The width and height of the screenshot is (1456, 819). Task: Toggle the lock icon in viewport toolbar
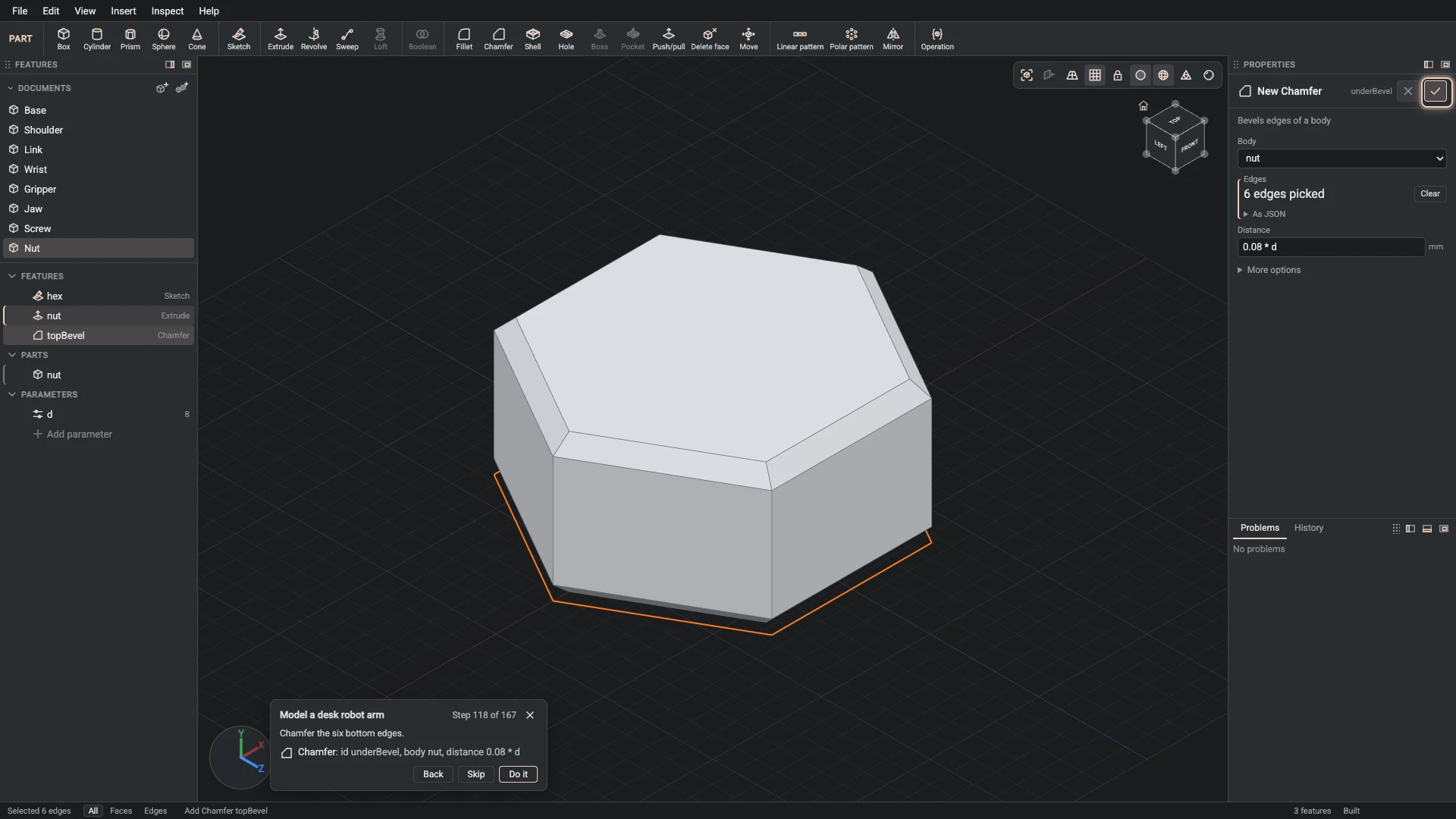click(x=1118, y=75)
